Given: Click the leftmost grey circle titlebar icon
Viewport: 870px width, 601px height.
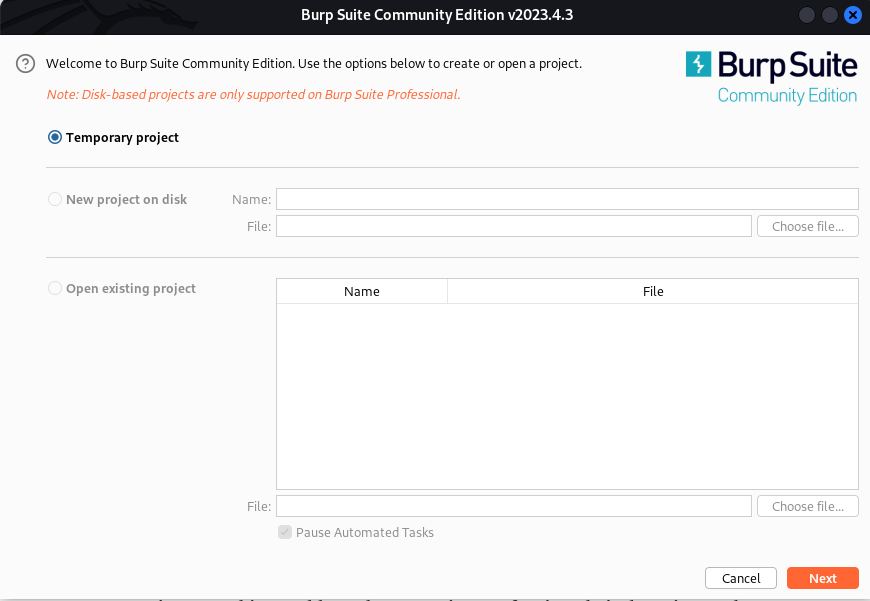Looking at the screenshot, I should tap(805, 14).
